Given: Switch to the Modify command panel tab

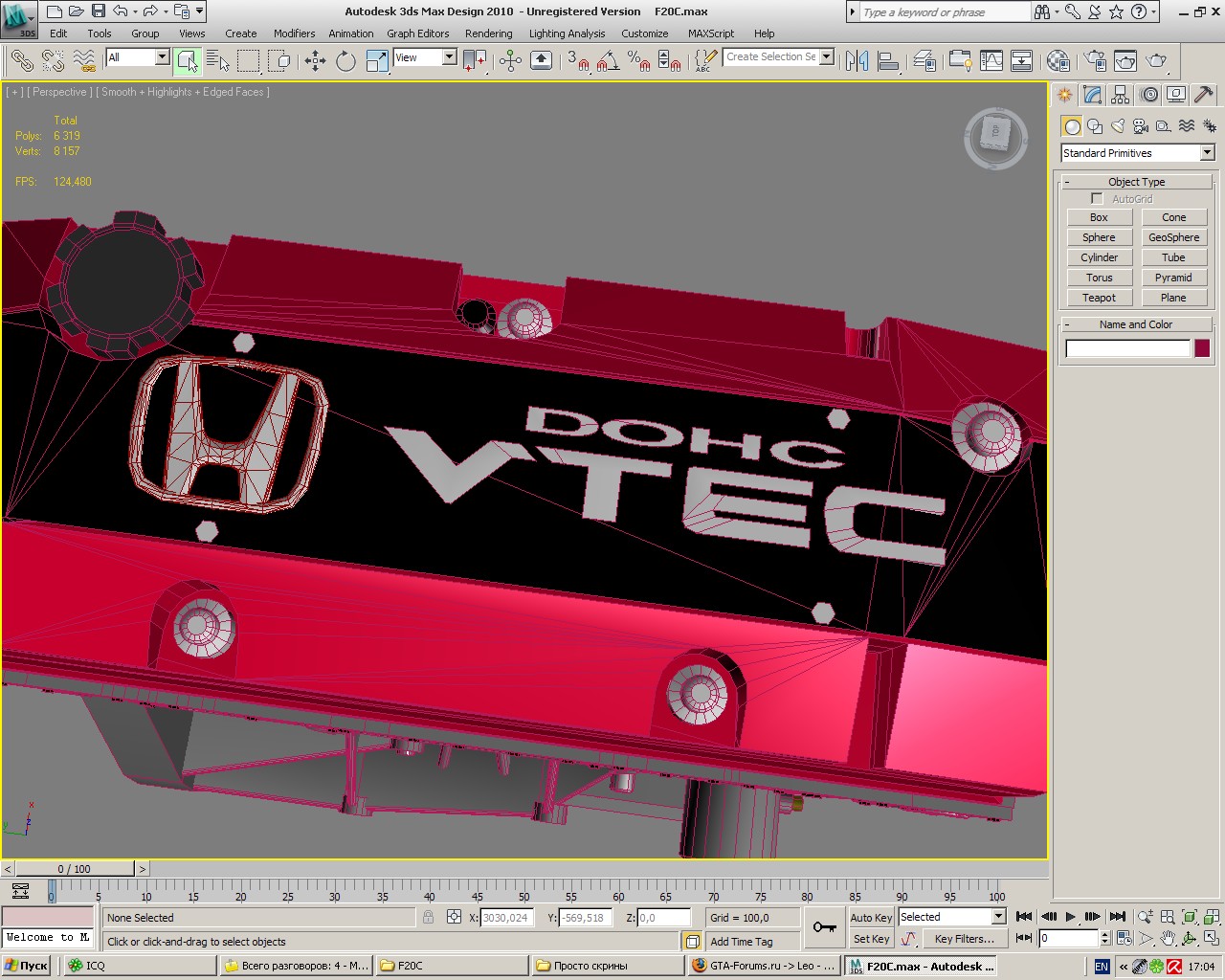Looking at the screenshot, I should click(1093, 95).
